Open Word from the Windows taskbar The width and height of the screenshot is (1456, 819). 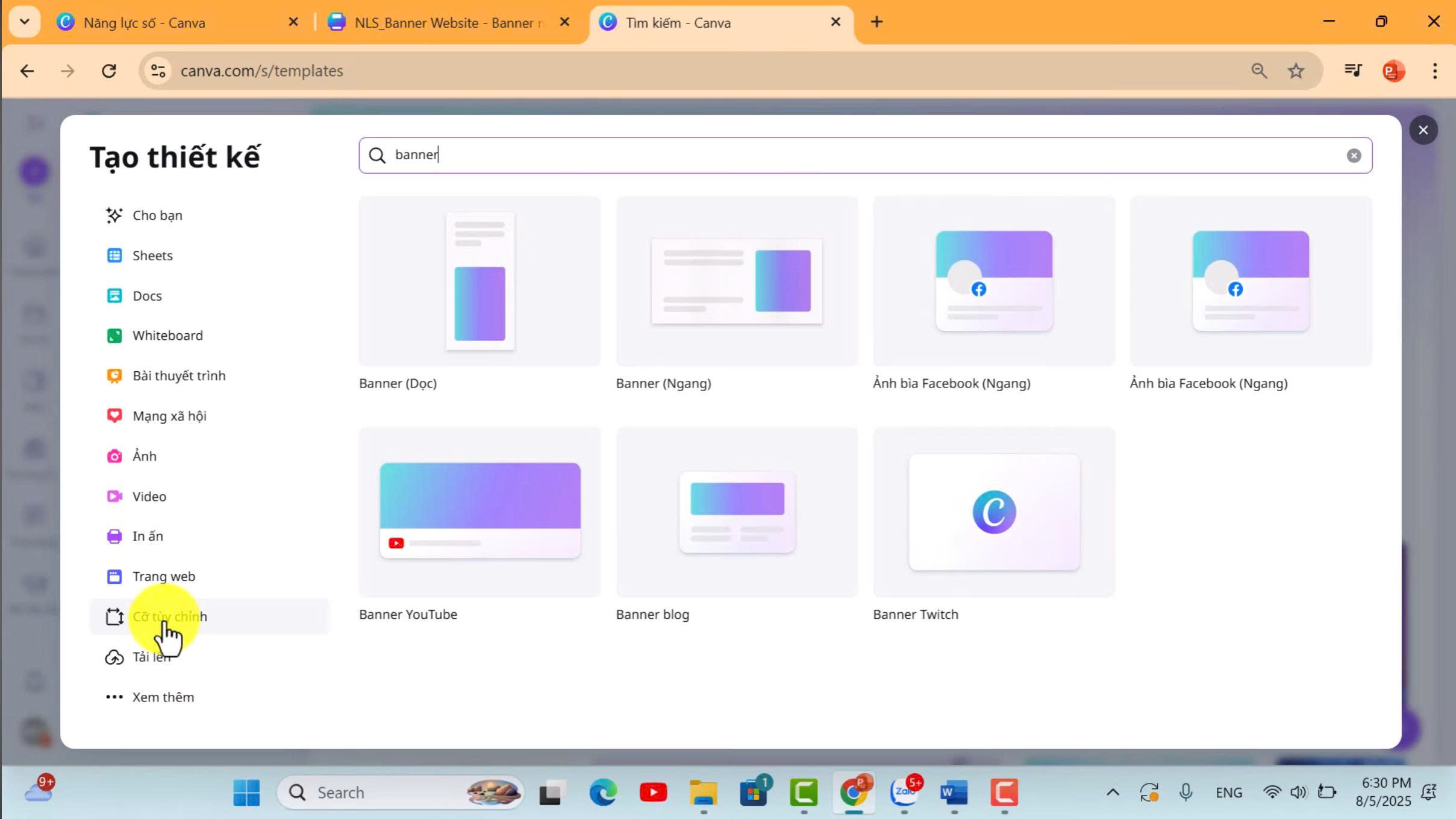click(954, 792)
